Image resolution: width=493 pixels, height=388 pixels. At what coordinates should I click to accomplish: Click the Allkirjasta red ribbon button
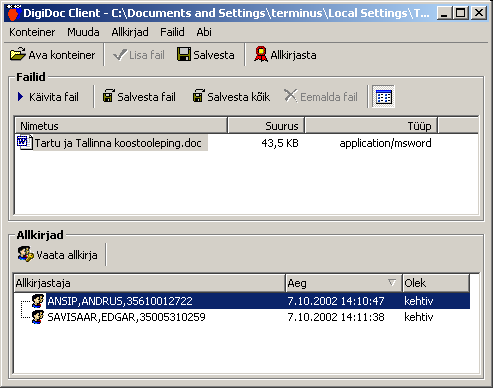pyautogui.click(x=285, y=55)
